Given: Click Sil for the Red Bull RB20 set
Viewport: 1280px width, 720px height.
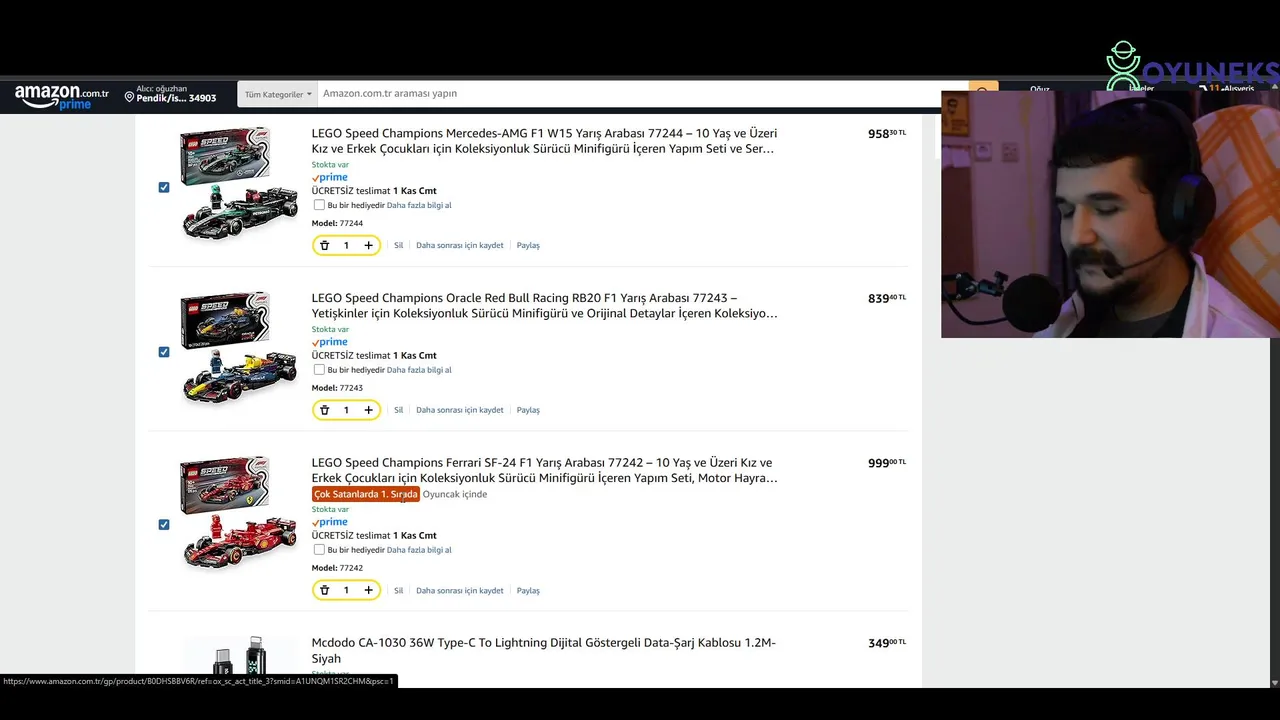Looking at the screenshot, I should pos(398,410).
